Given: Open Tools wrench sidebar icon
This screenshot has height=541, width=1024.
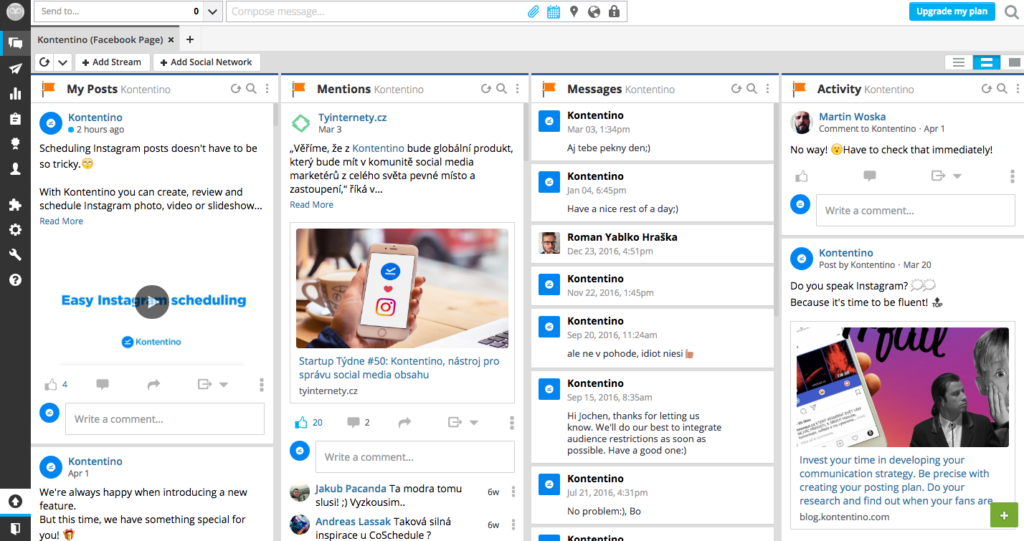Looking at the screenshot, I should [15, 255].
